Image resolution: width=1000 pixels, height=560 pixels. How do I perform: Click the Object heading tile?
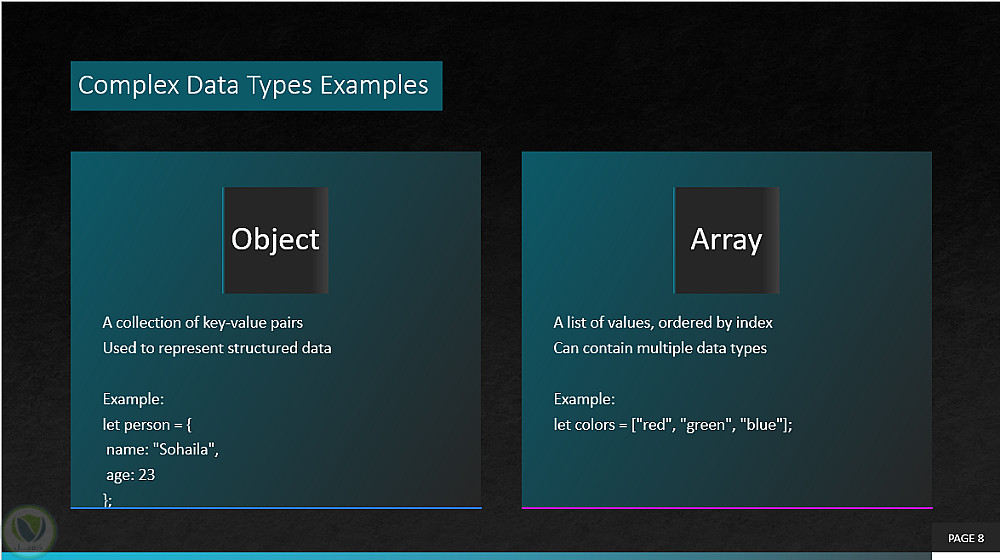click(275, 240)
